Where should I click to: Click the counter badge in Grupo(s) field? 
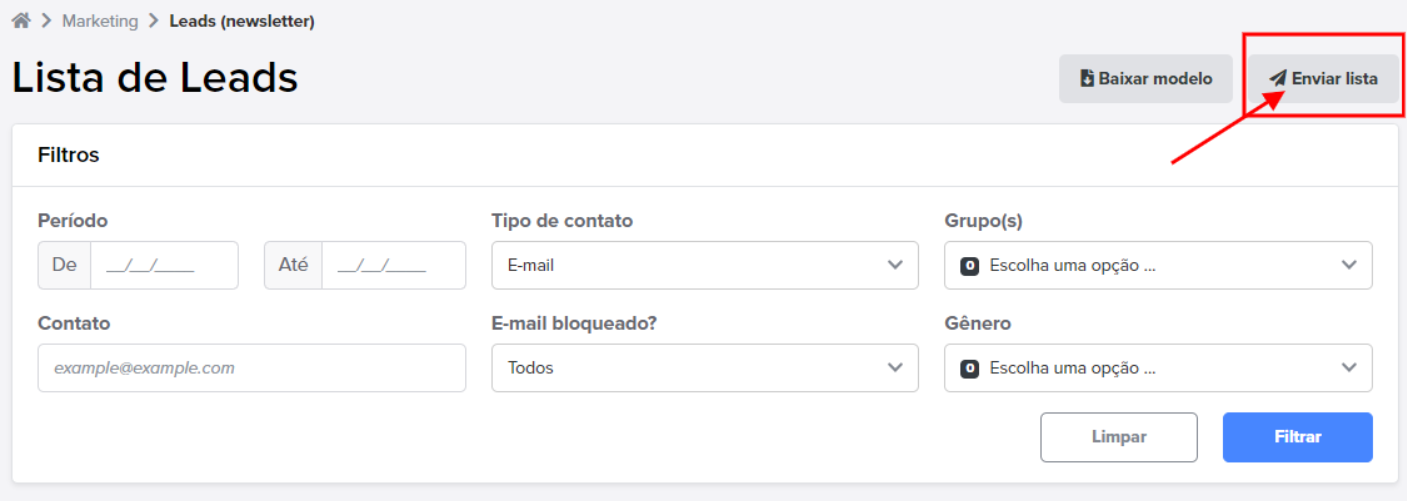(x=969, y=266)
